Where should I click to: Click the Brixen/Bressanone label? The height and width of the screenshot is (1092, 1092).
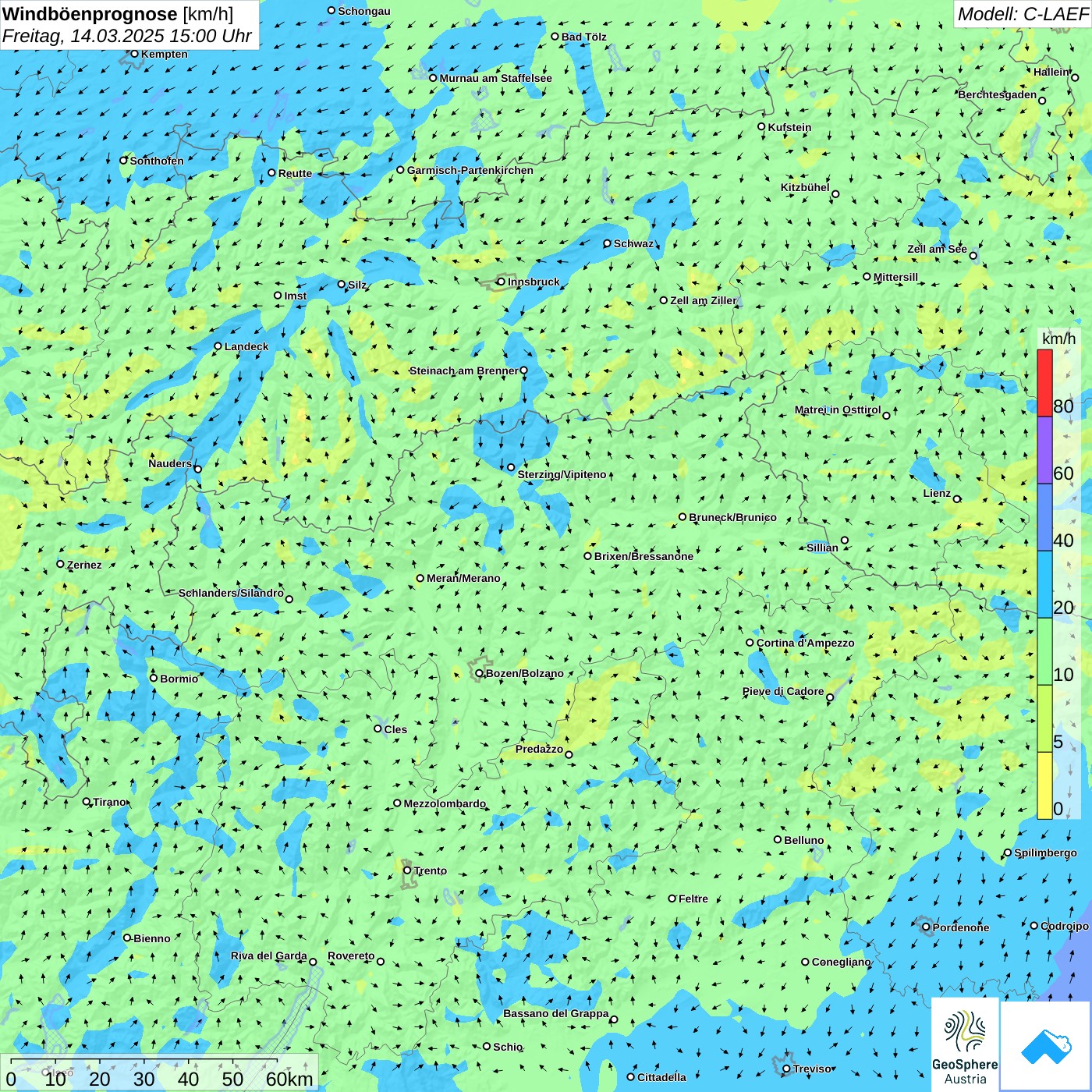point(643,556)
